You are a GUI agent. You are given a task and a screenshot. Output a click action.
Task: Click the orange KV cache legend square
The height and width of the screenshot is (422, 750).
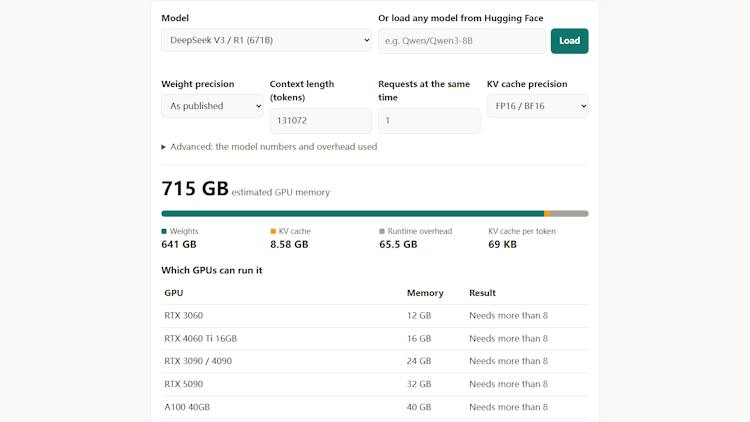pos(273,231)
